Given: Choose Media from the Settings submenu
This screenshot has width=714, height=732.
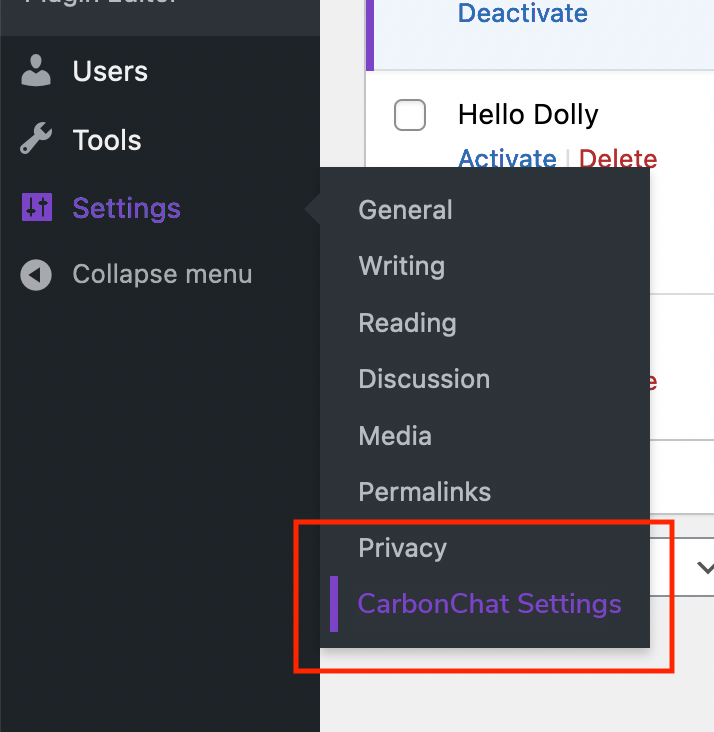Looking at the screenshot, I should [x=395, y=436].
